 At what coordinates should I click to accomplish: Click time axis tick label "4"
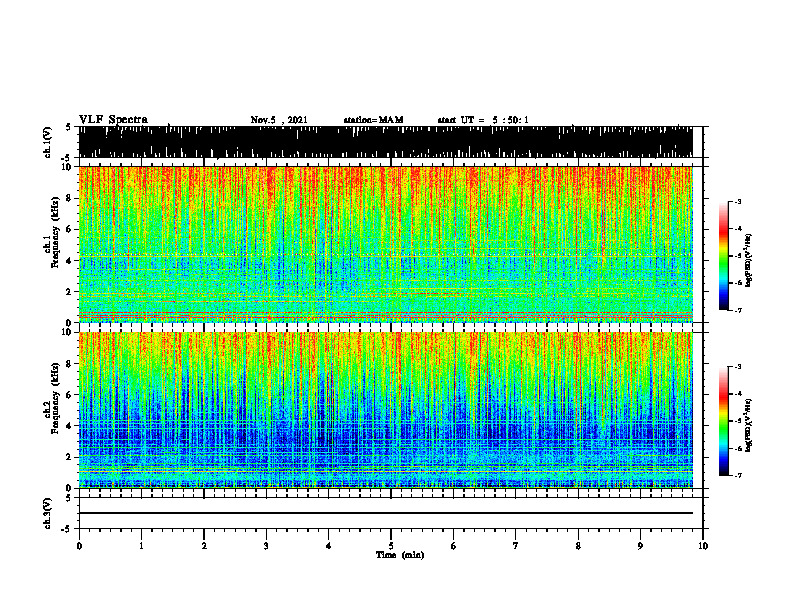[x=329, y=546]
